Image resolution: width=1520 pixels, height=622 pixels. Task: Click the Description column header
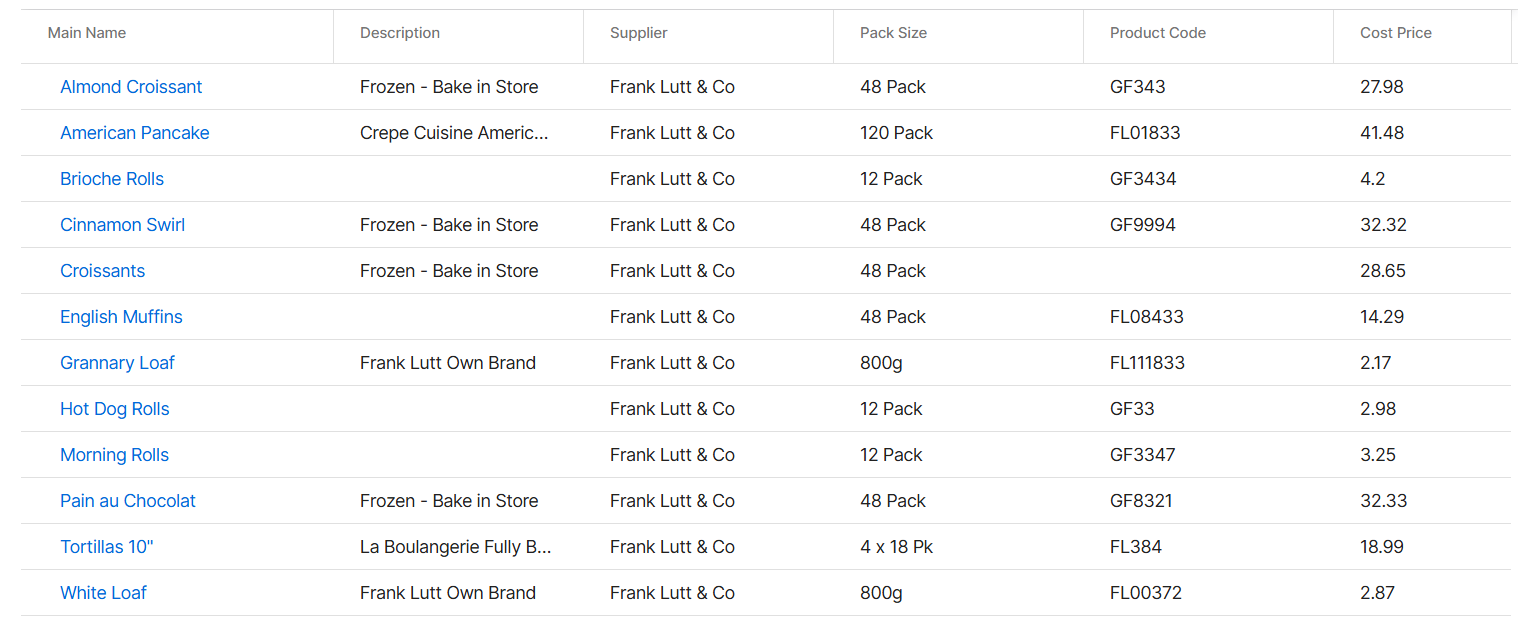pos(400,33)
